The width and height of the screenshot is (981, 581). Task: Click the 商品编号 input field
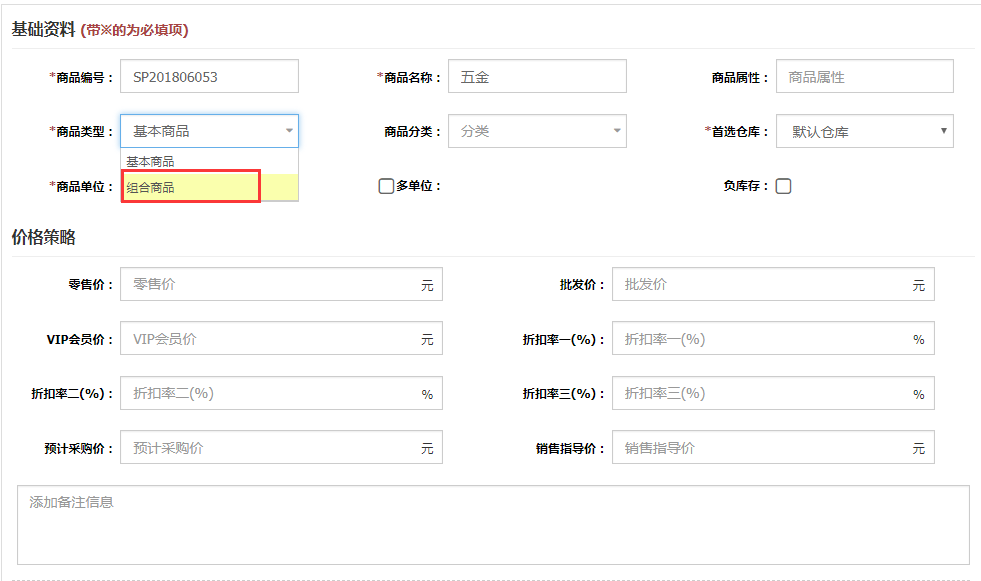point(209,77)
